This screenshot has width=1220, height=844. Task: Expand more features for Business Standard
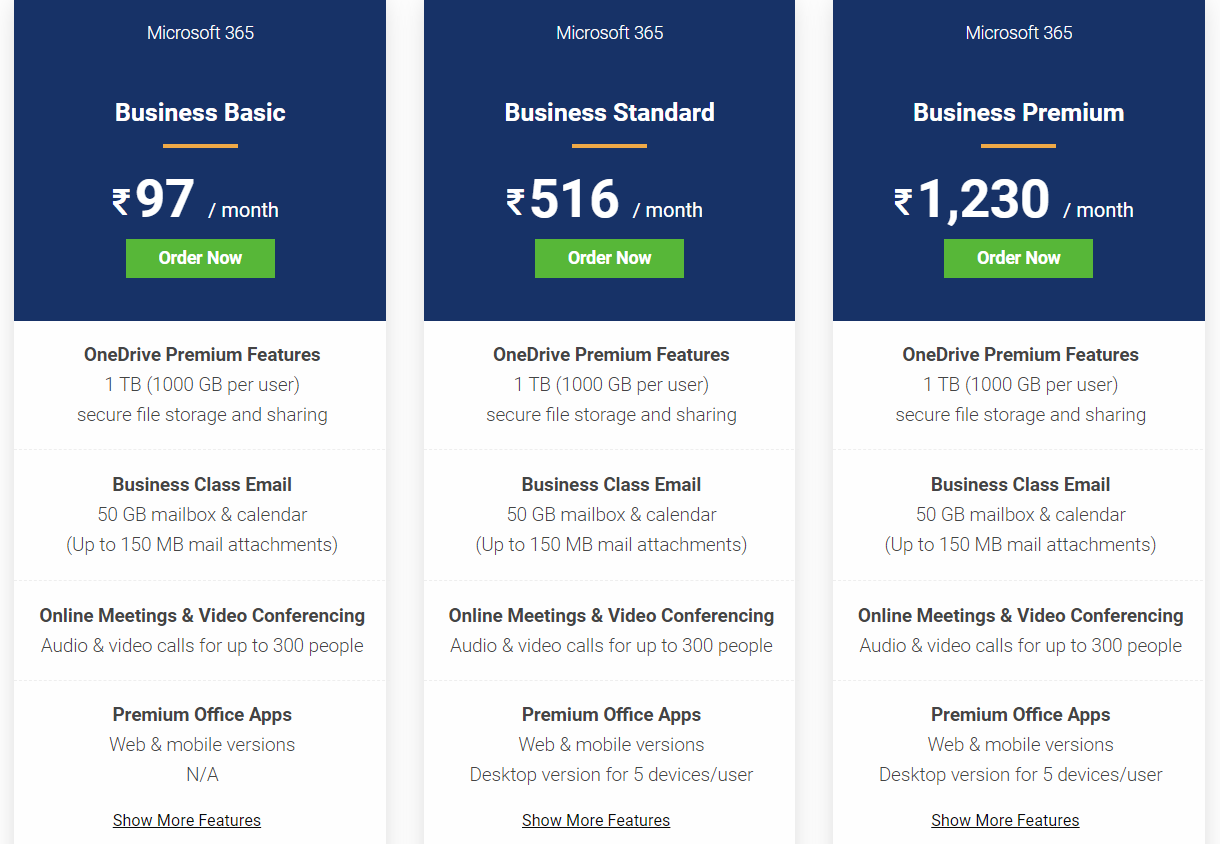click(596, 820)
